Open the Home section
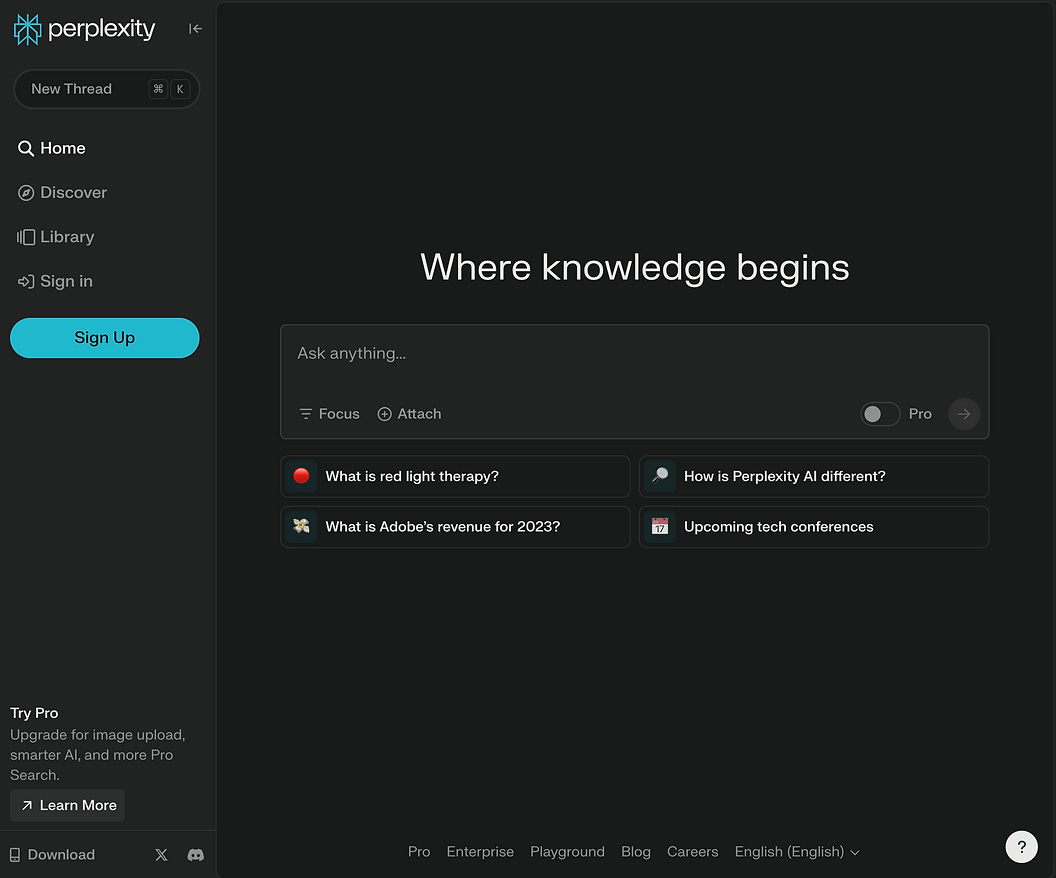 click(52, 148)
